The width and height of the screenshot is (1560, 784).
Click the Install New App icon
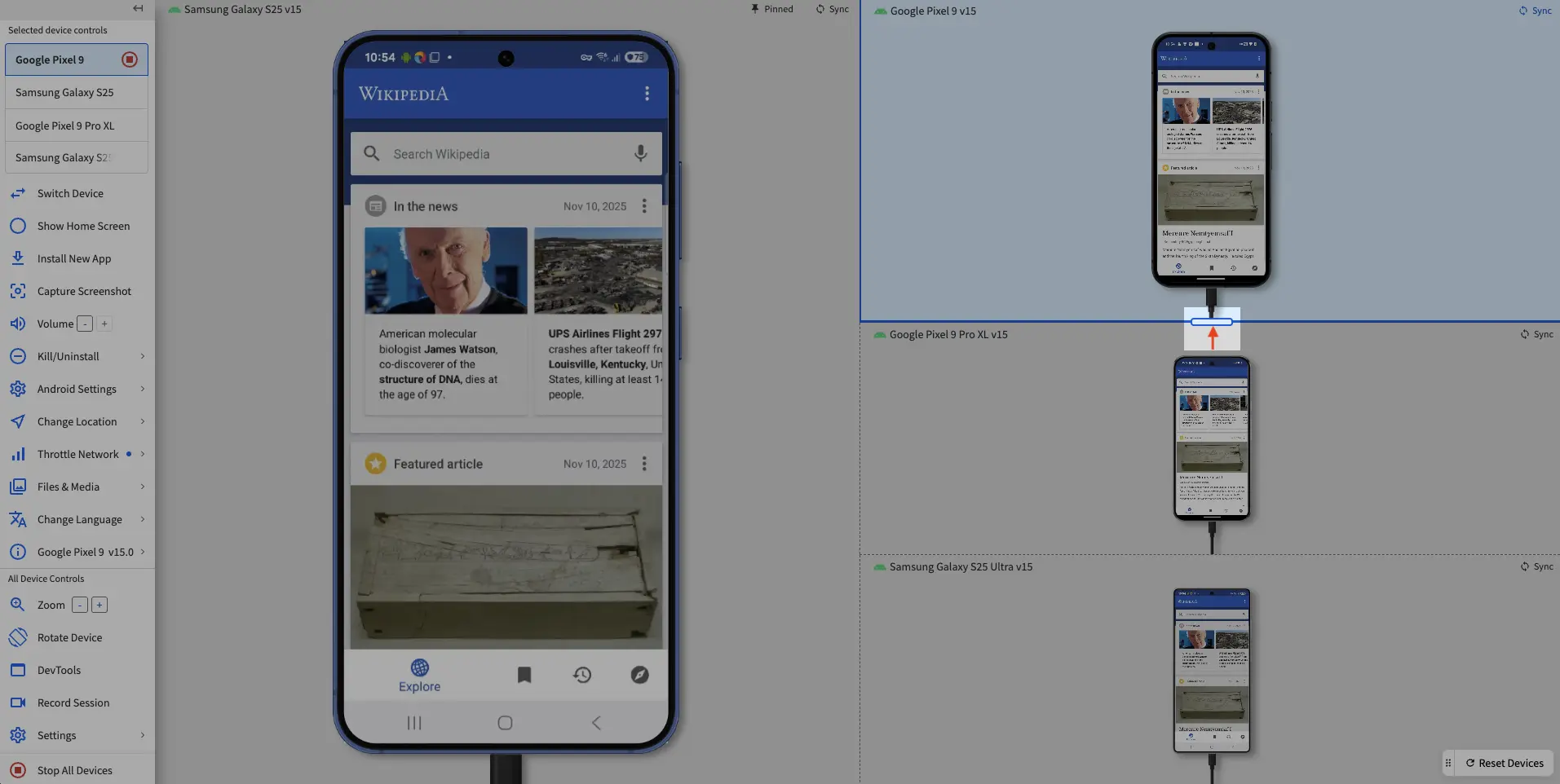click(18, 258)
